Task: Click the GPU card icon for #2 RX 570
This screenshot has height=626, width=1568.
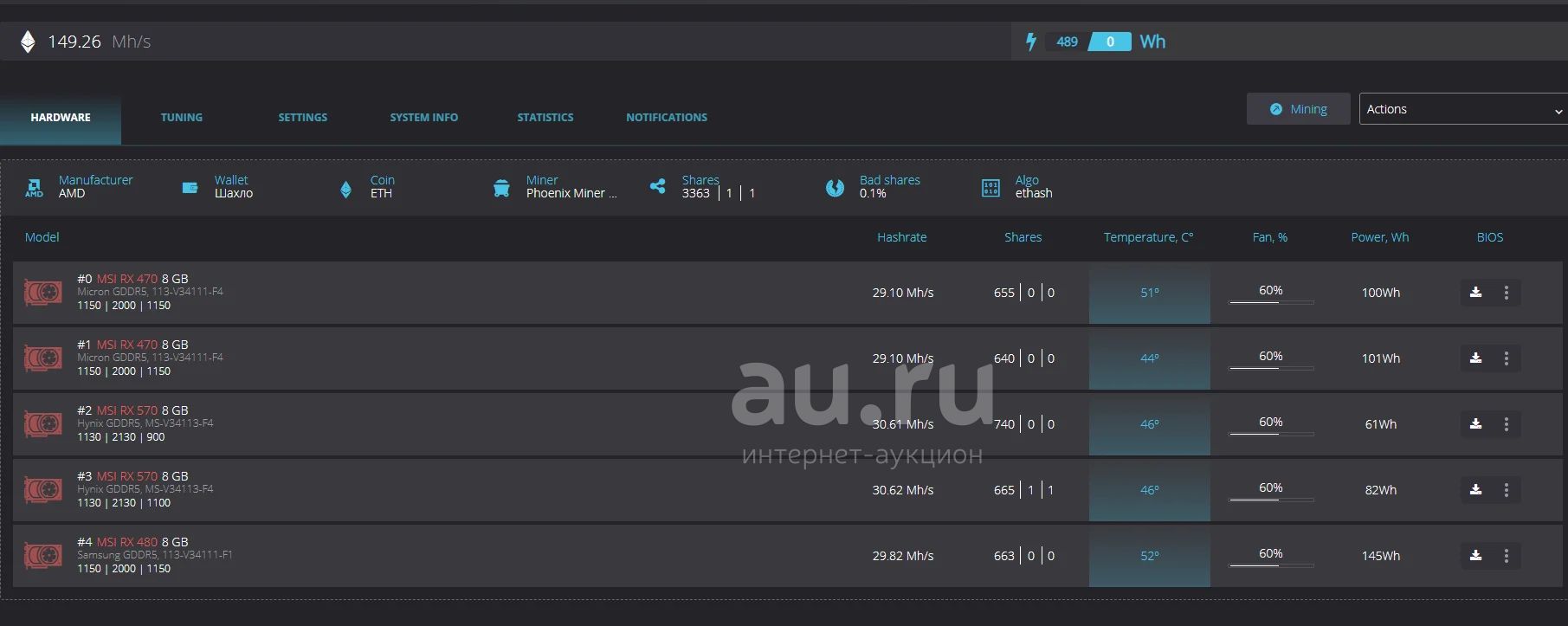Action: [42, 424]
